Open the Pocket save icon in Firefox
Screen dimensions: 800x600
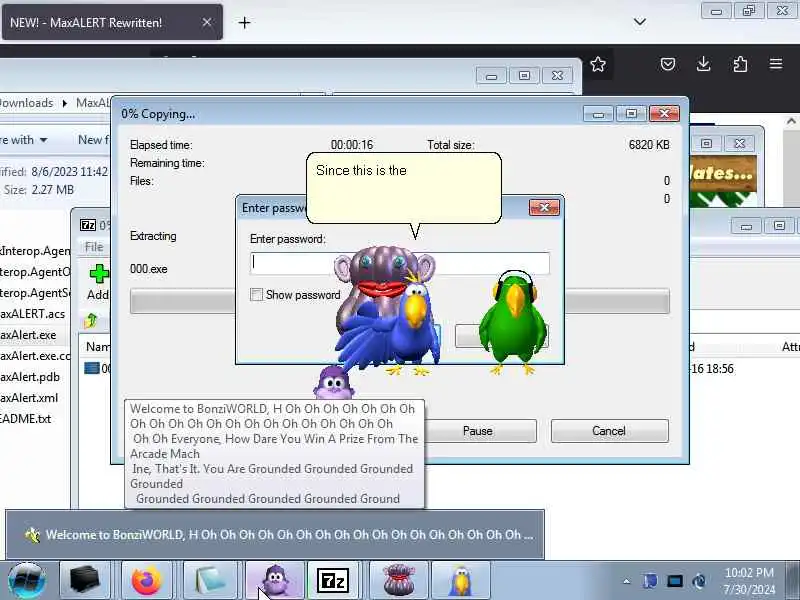tap(668, 64)
